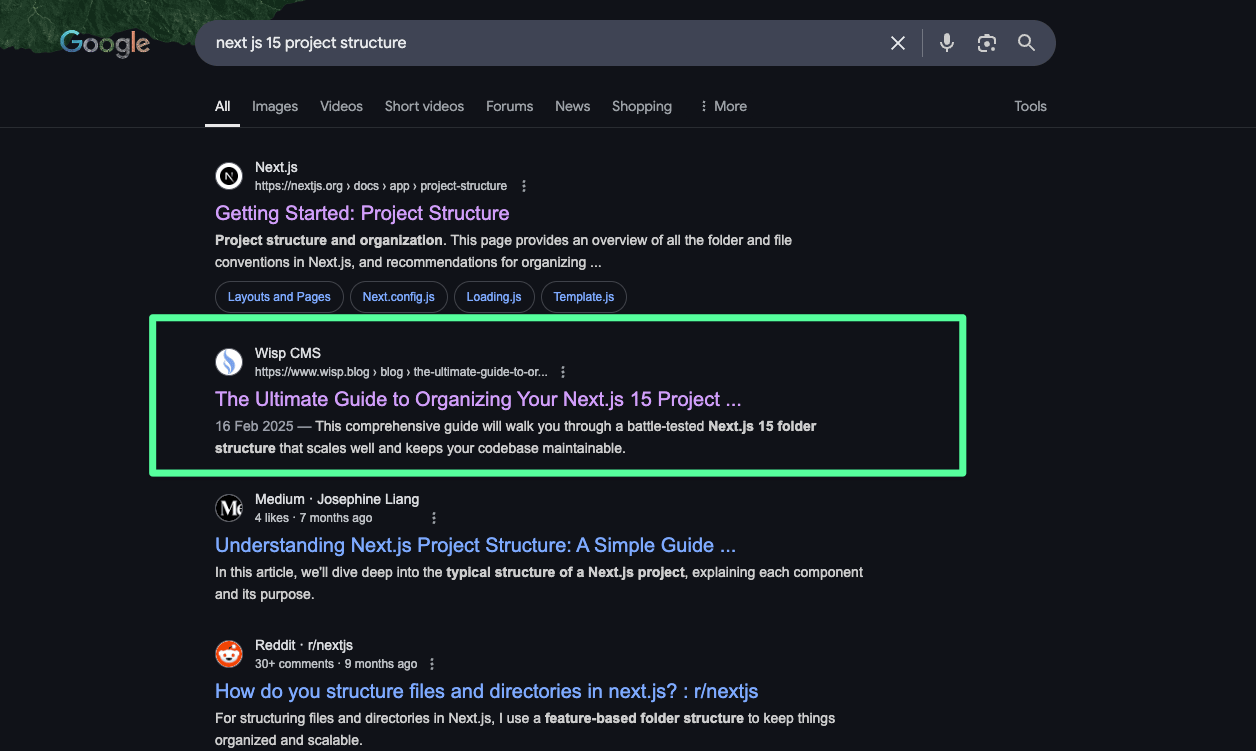Switch to Images tab
Image resolution: width=1256 pixels, height=751 pixels.
pyautogui.click(x=275, y=106)
